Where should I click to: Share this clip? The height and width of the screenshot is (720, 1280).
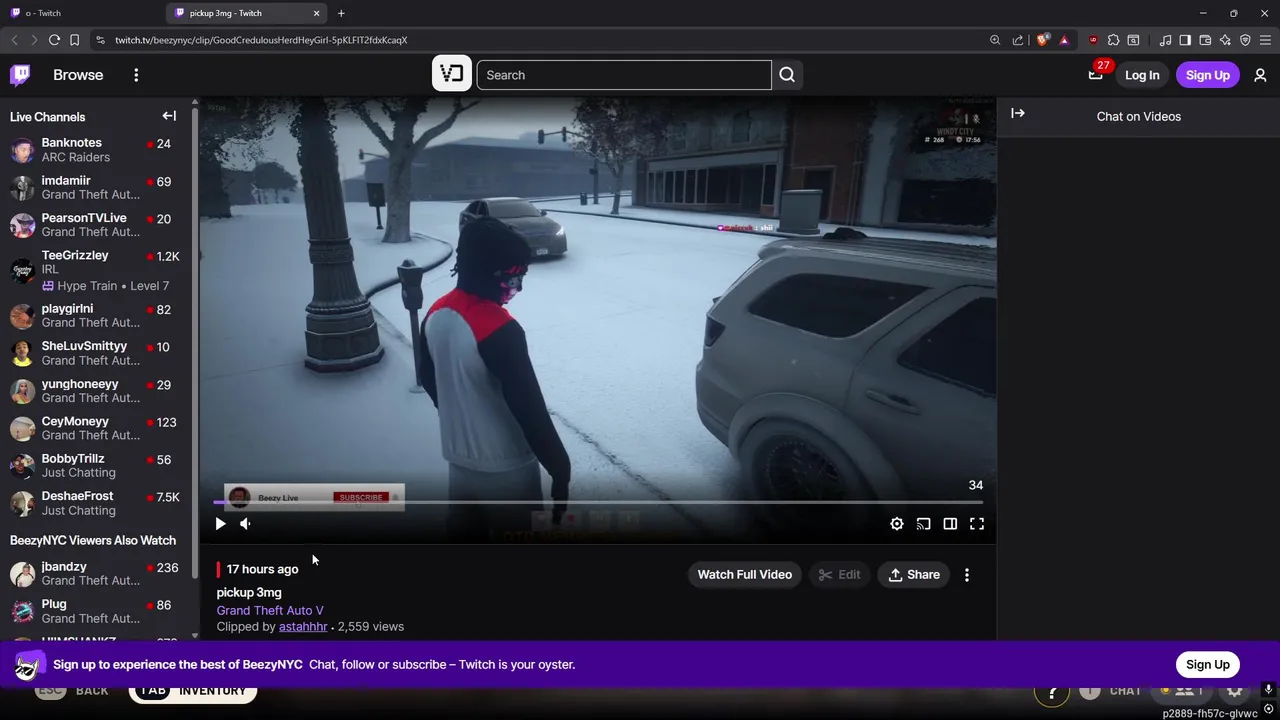[914, 574]
